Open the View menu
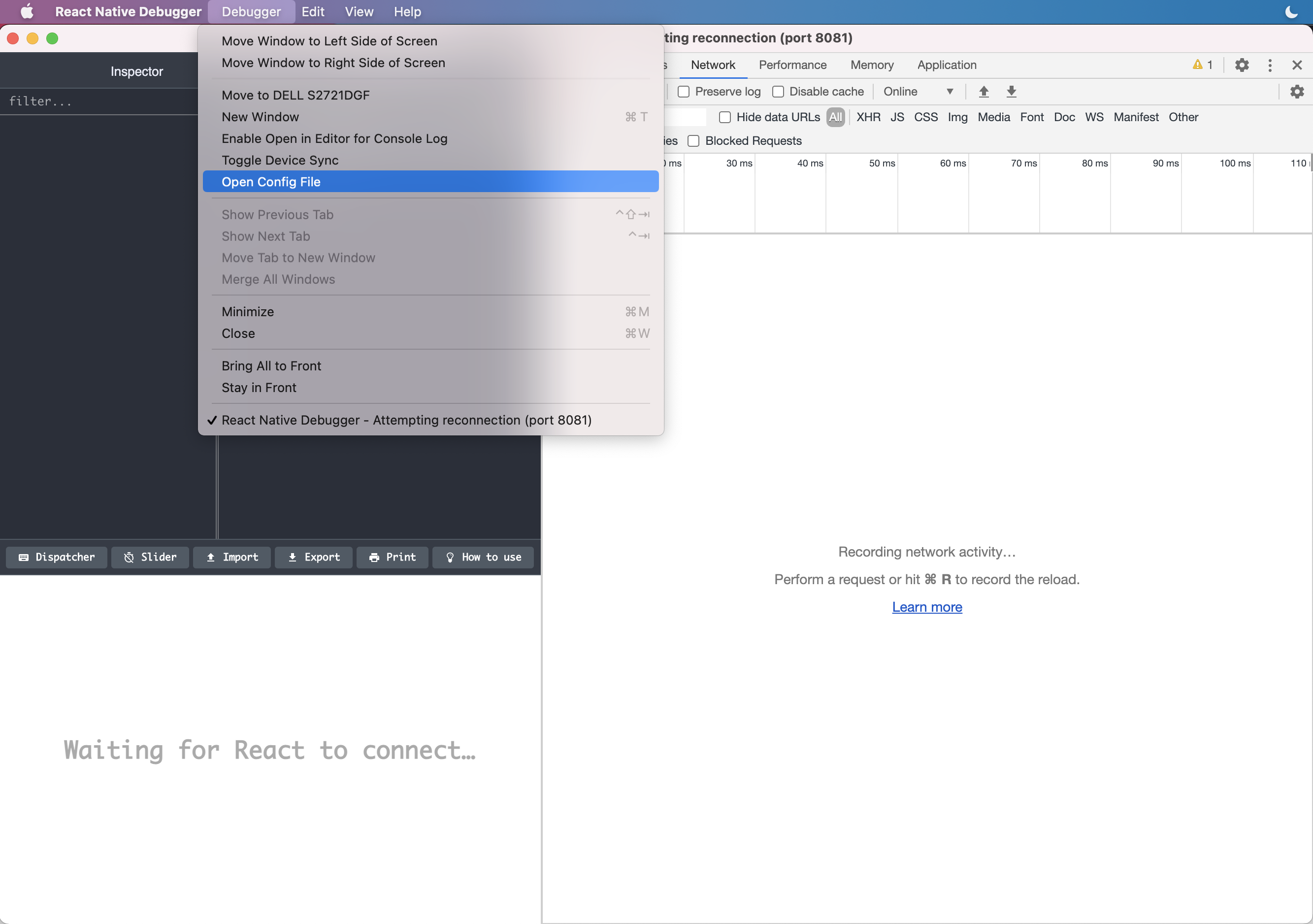This screenshot has height=924, width=1313. click(x=359, y=11)
